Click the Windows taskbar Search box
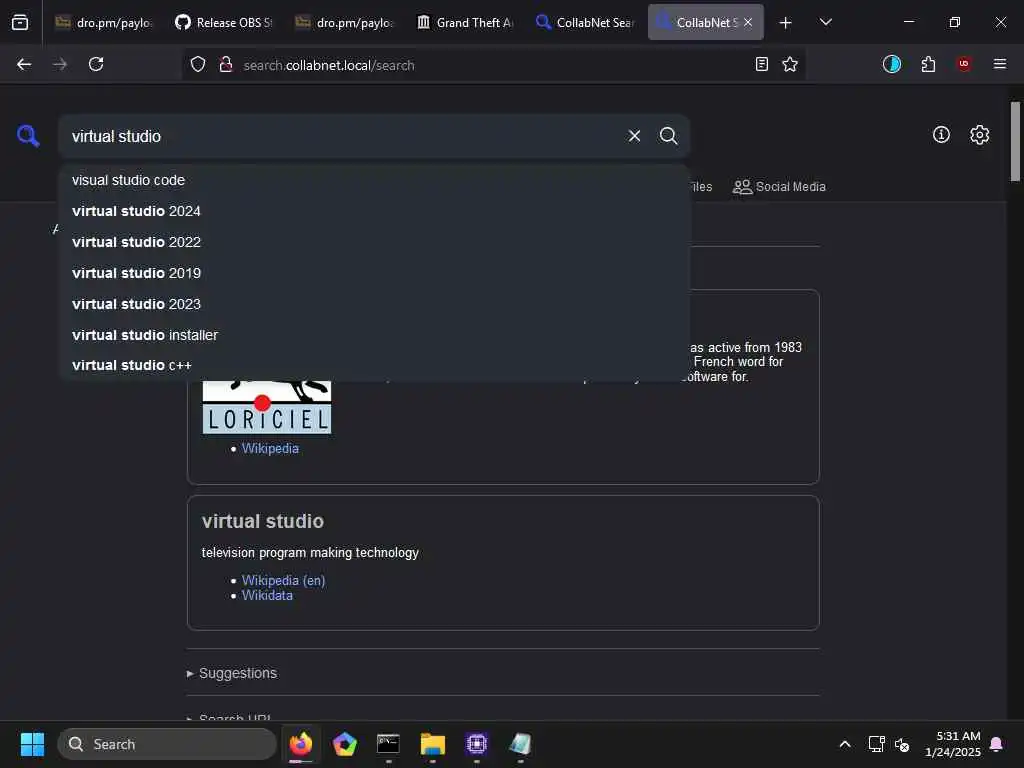 coord(167,744)
